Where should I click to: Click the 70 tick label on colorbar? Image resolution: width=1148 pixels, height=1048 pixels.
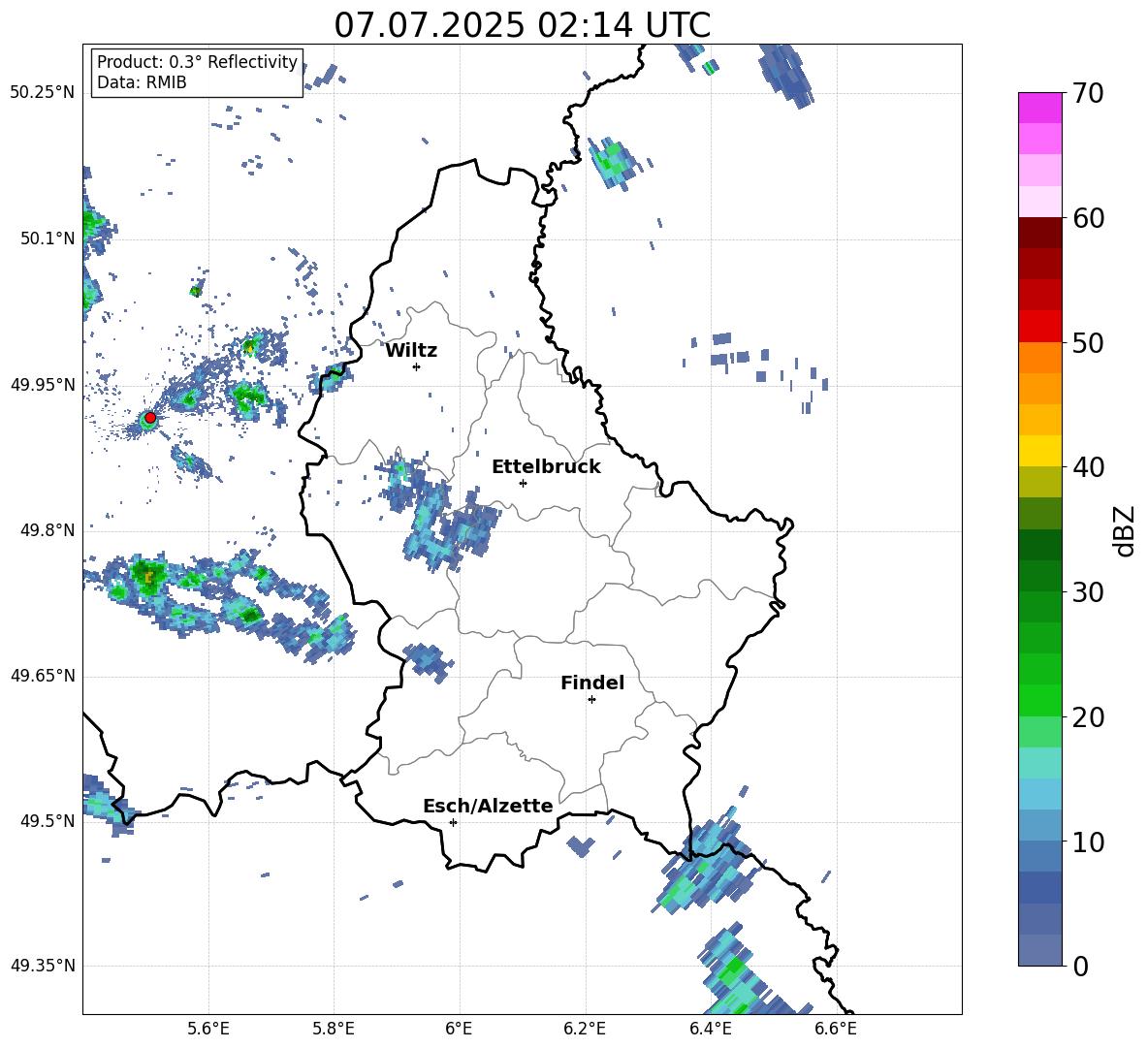1088,94
